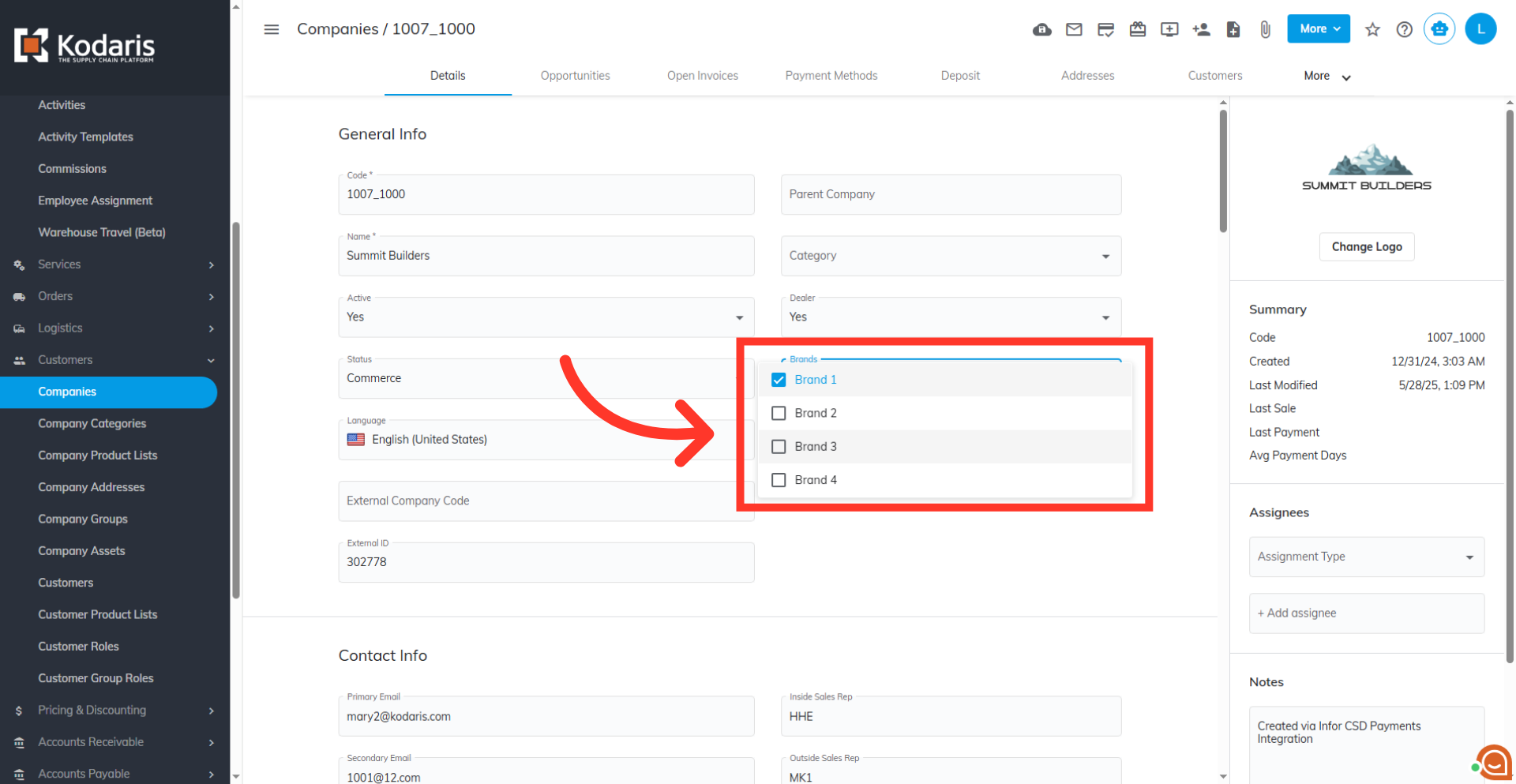The width and height of the screenshot is (1516, 784).
Task: Click the Pricing dollar sign icon
Action: 19,711
